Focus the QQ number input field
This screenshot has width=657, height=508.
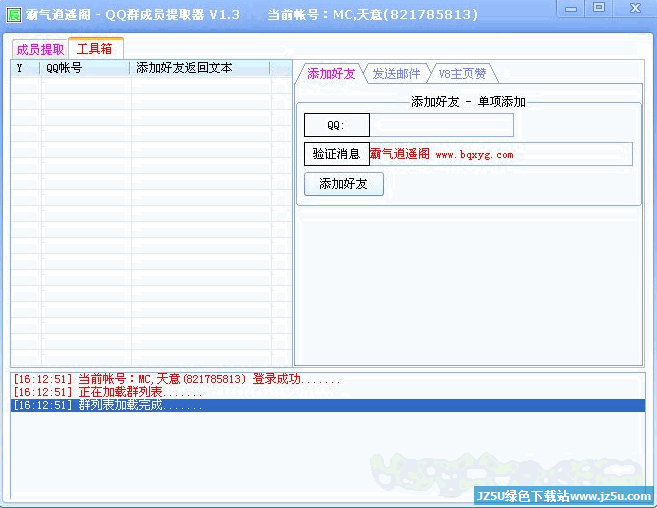click(x=442, y=125)
